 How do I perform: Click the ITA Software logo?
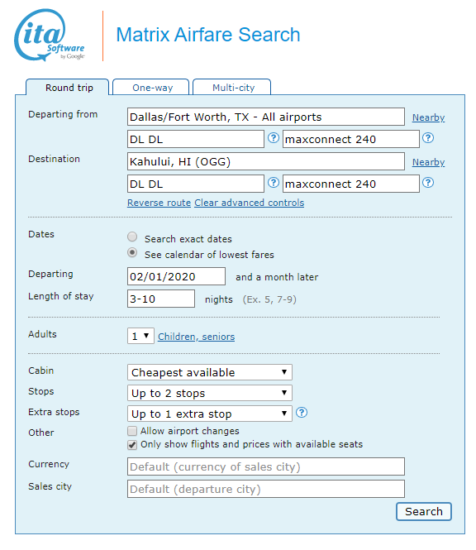(x=49, y=35)
